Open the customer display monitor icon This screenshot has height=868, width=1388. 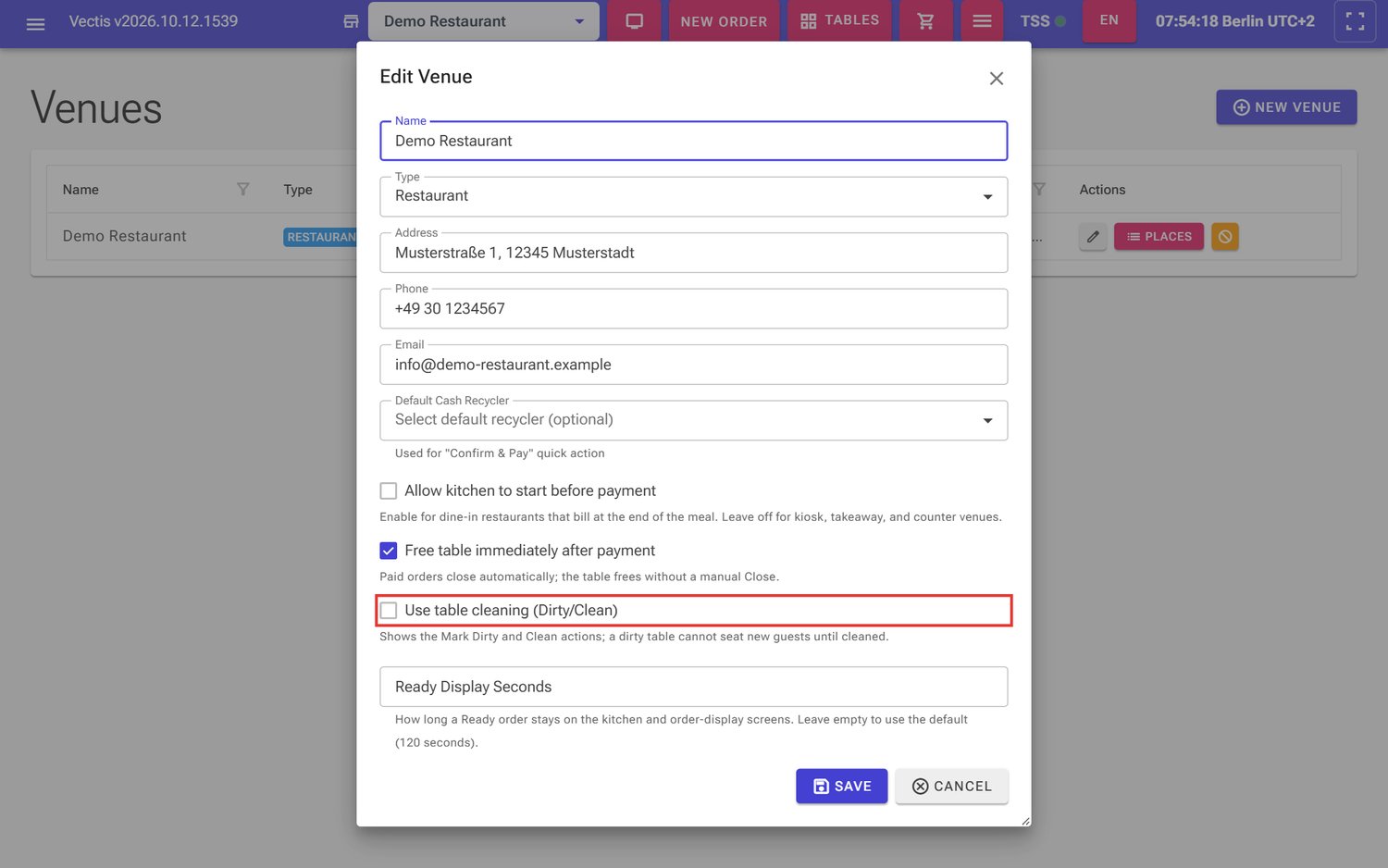pos(634,20)
